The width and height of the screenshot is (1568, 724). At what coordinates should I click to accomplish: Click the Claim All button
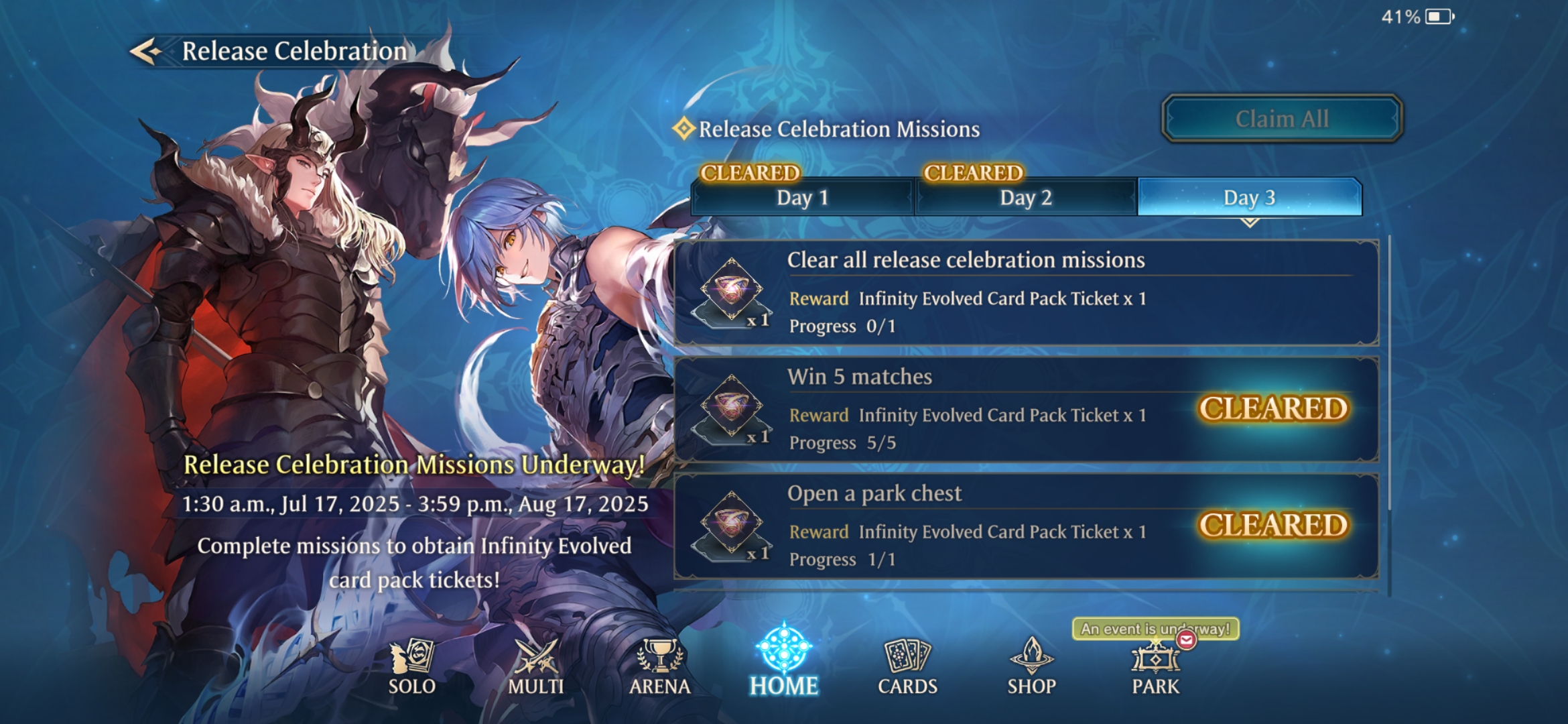(x=1282, y=119)
